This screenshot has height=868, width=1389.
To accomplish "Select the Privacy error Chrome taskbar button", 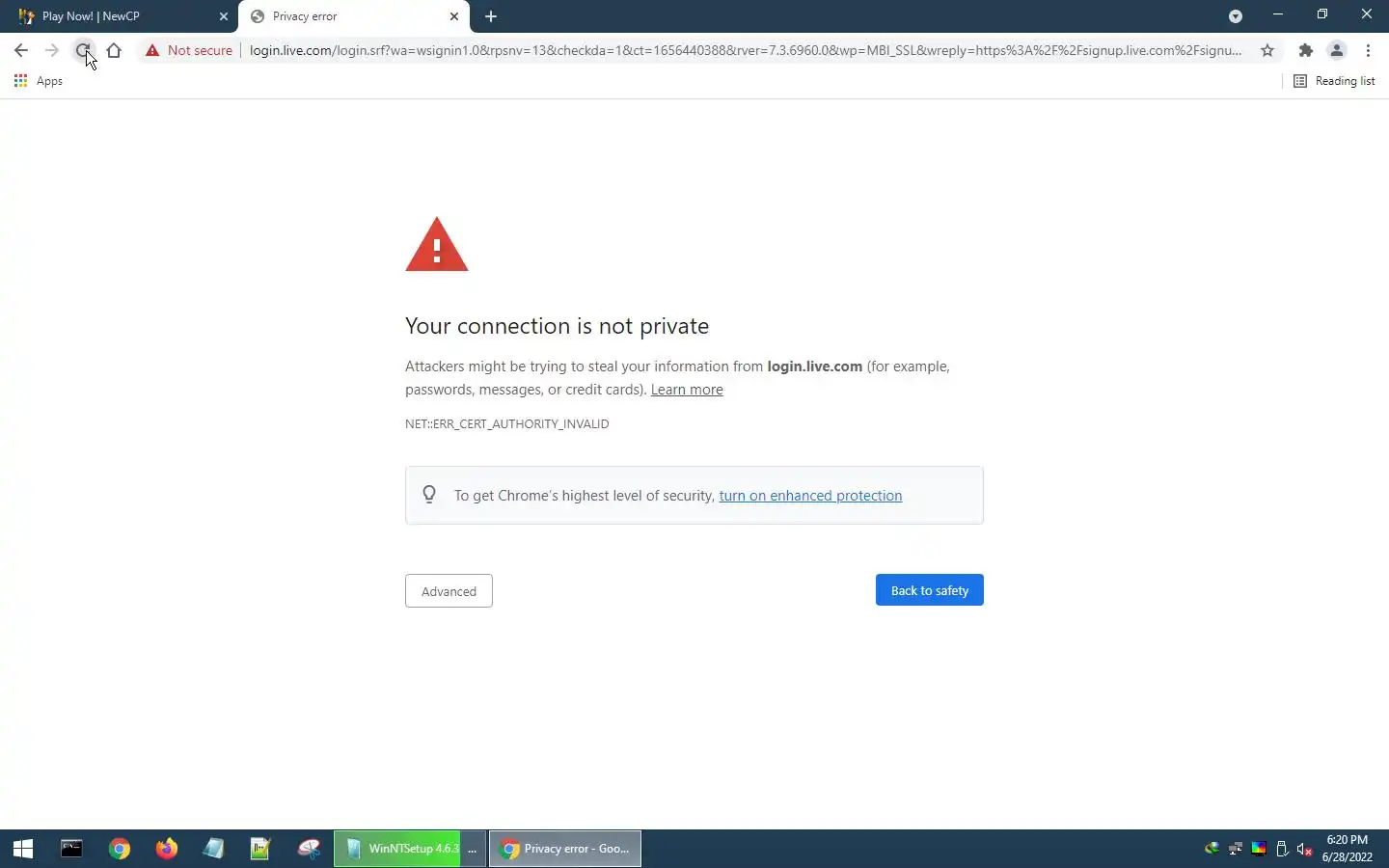I will click(x=565, y=849).
